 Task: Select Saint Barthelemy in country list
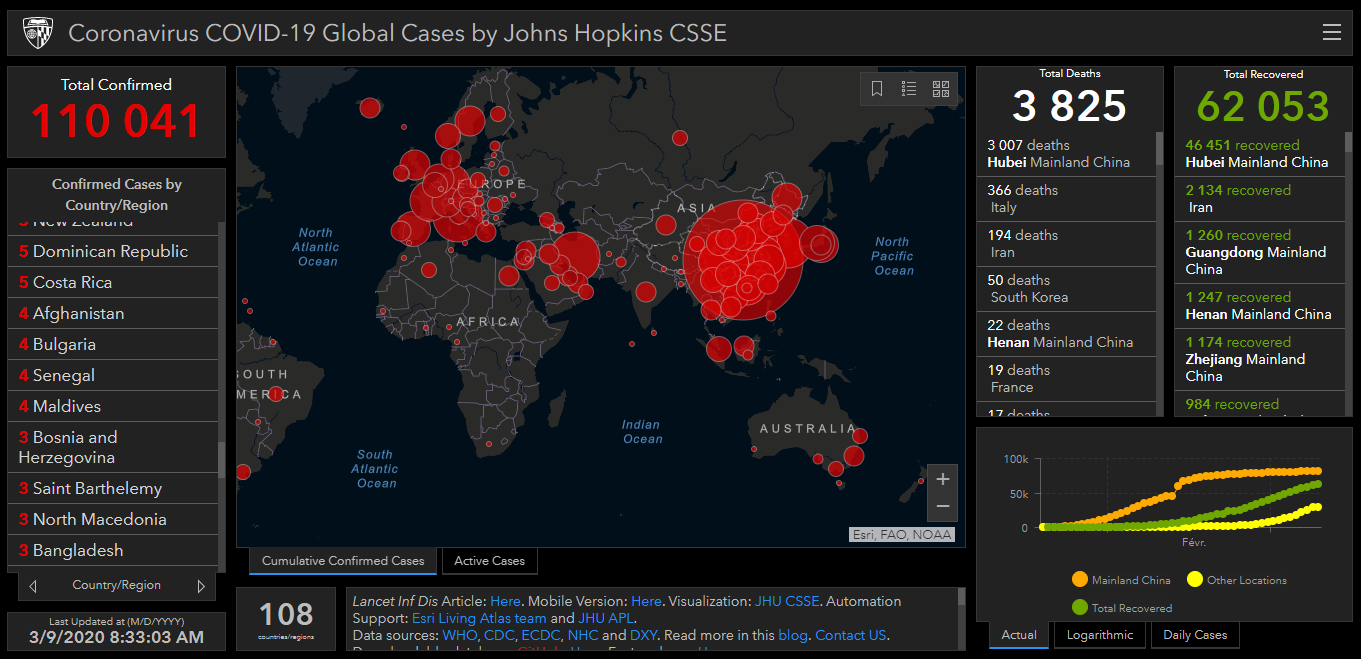pyautogui.click(x=112, y=488)
